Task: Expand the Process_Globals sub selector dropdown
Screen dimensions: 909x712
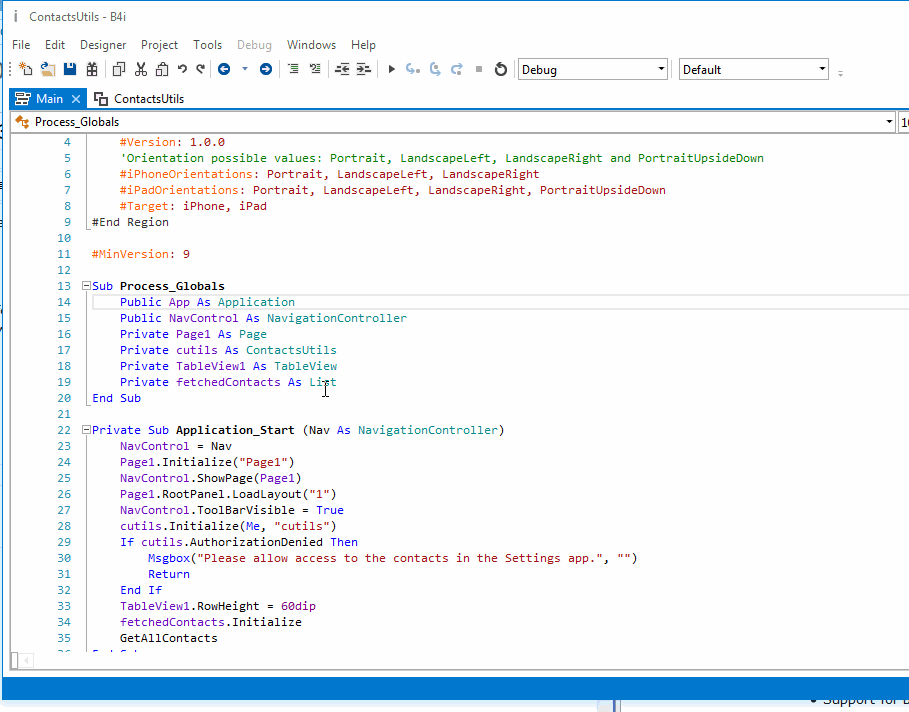Action: tap(889, 122)
